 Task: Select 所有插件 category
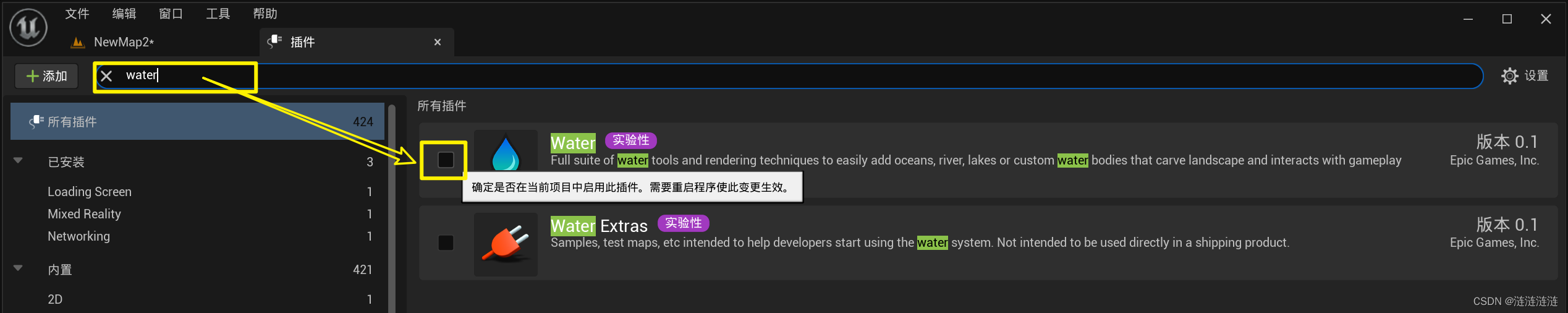click(x=197, y=122)
